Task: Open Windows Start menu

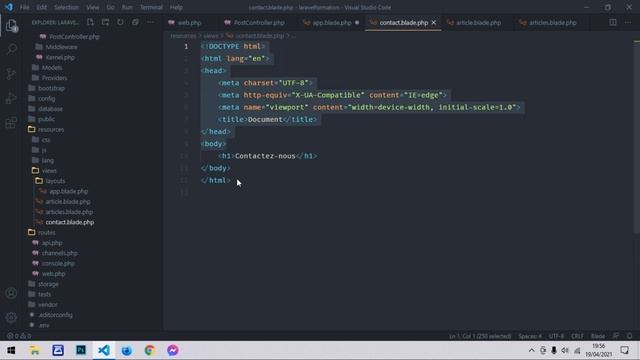Action: click(11, 350)
